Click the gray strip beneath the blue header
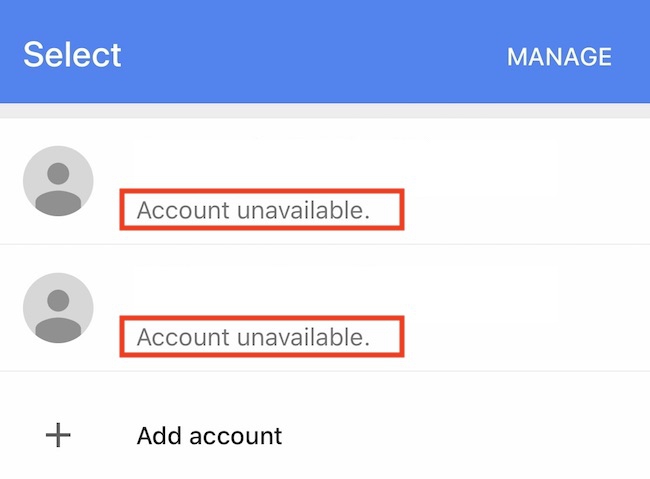Viewport: 650px width, 479px height. (x=325, y=111)
